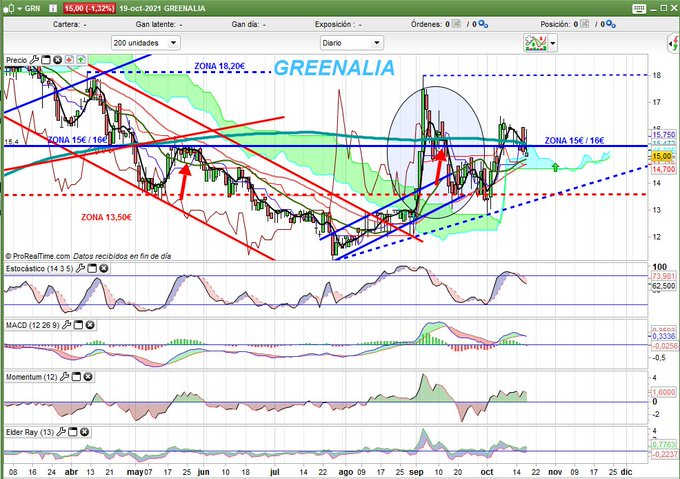Click the GREENALIA chart title annotation
Image resolution: width=680 pixels, height=479 pixels.
[x=334, y=68]
